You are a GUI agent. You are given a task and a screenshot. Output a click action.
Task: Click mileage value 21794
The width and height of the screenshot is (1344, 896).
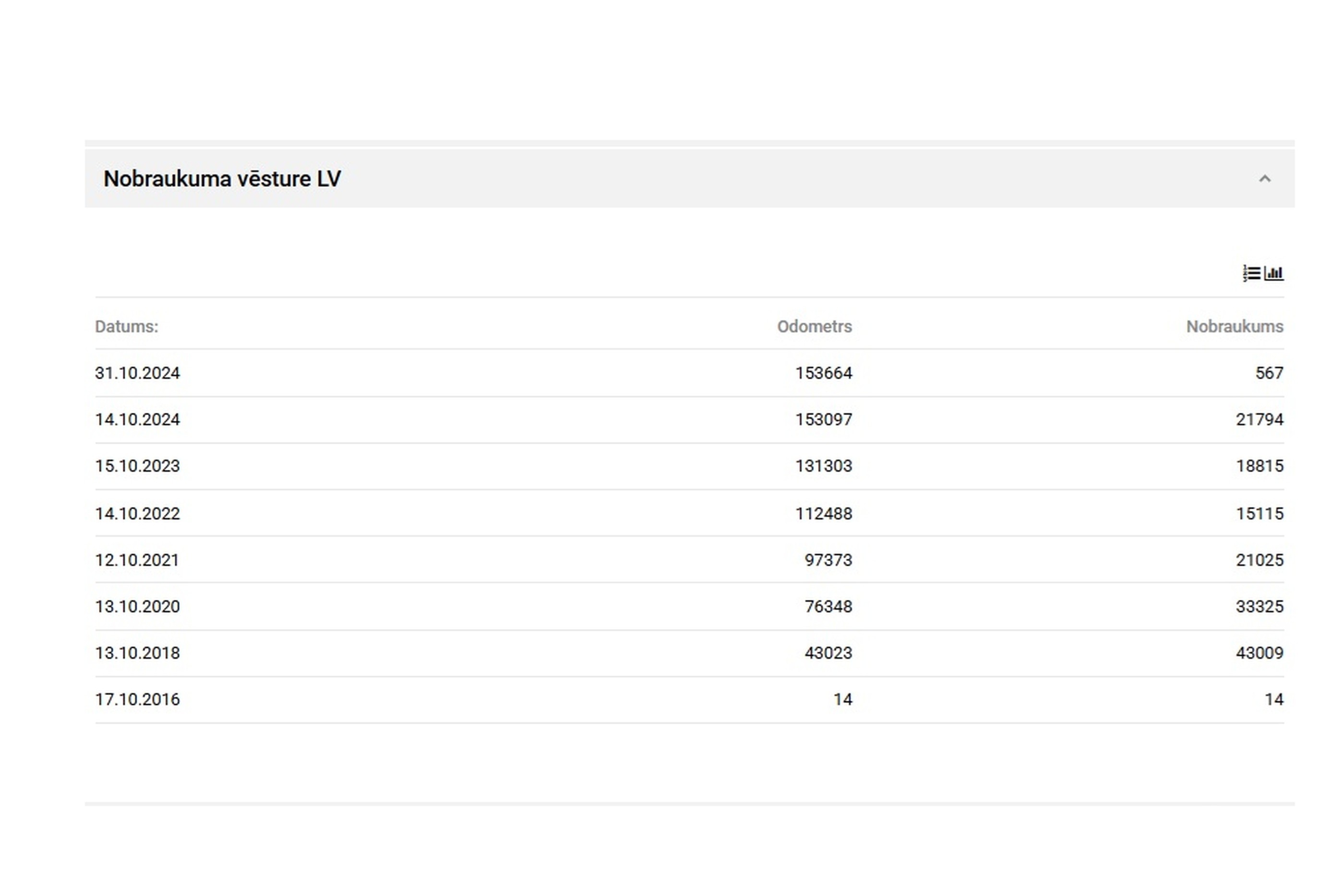1260,419
